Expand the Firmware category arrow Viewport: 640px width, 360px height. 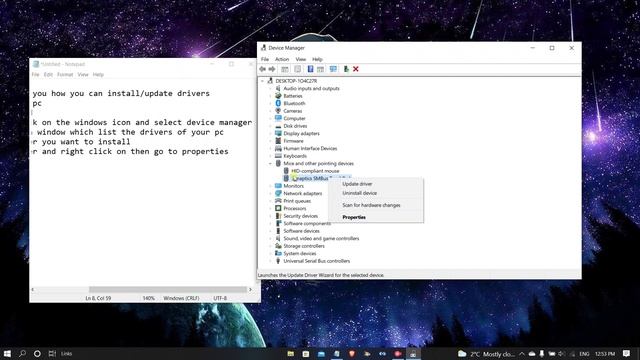pyautogui.click(x=270, y=141)
